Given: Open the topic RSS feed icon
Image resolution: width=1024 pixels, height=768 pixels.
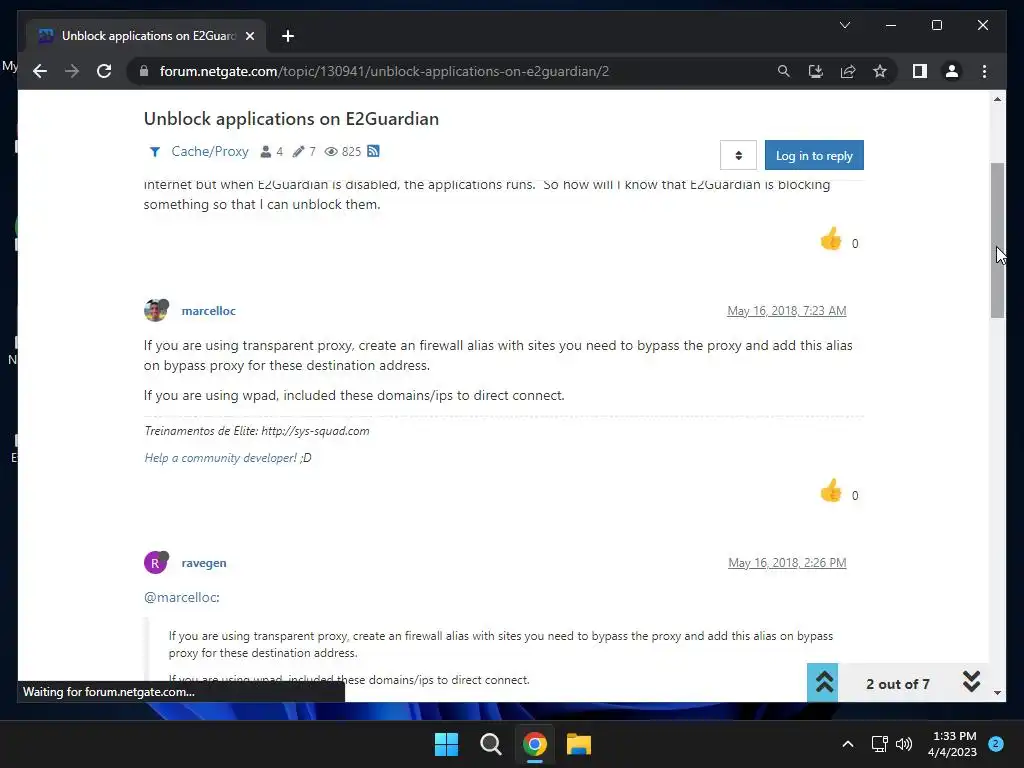Looking at the screenshot, I should pyautogui.click(x=373, y=151).
